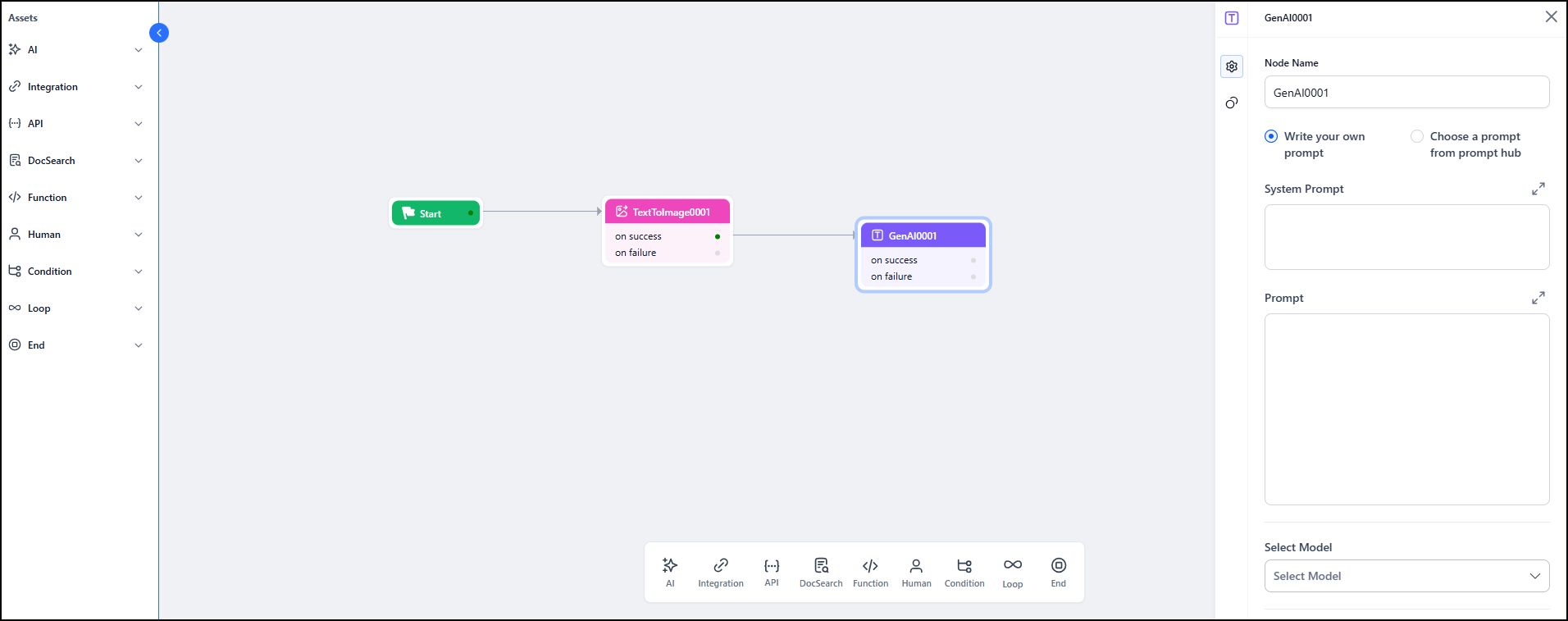Click the End icon in bottom toolbar

1058,572
